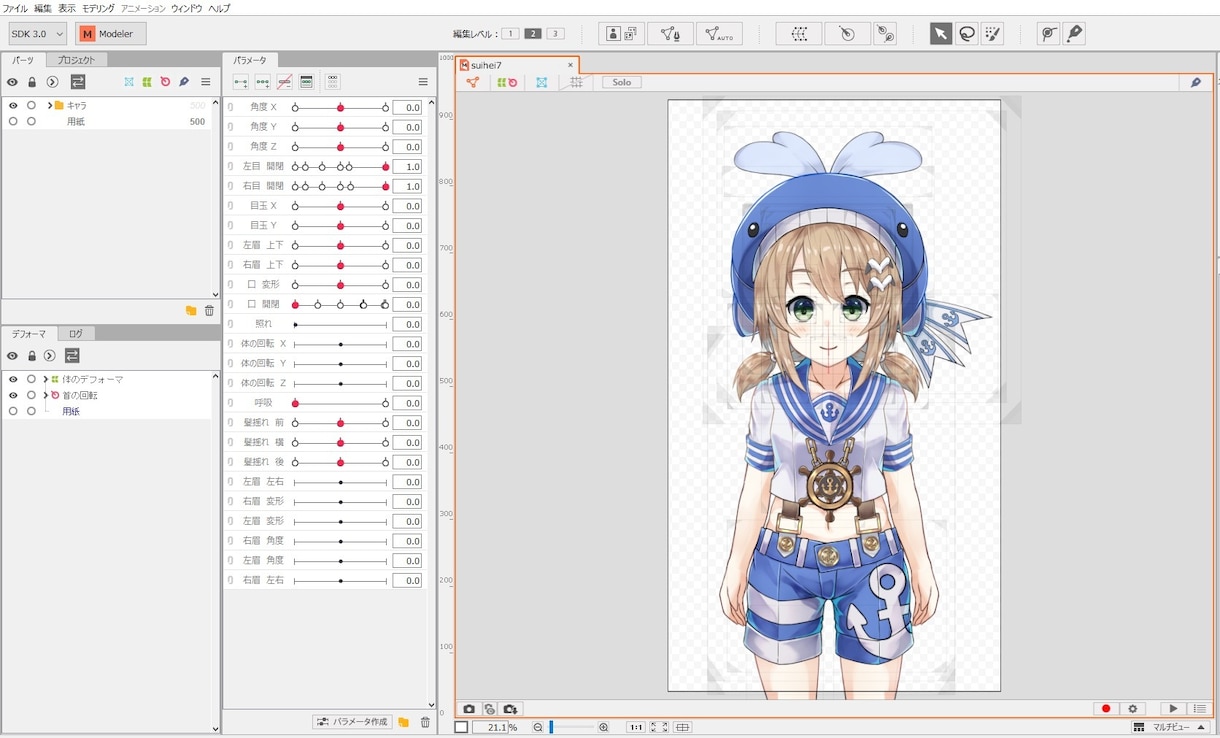This screenshot has height=738, width=1220.
Task: Expand the 首の回転 deformer node
Action: (x=45, y=395)
